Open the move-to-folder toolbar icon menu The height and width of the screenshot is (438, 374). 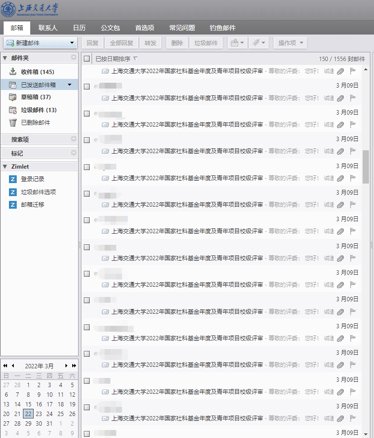pos(237,43)
